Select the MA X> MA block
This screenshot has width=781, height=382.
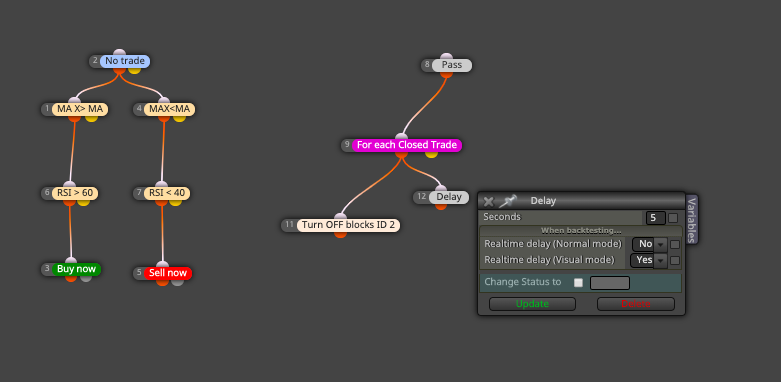point(80,109)
